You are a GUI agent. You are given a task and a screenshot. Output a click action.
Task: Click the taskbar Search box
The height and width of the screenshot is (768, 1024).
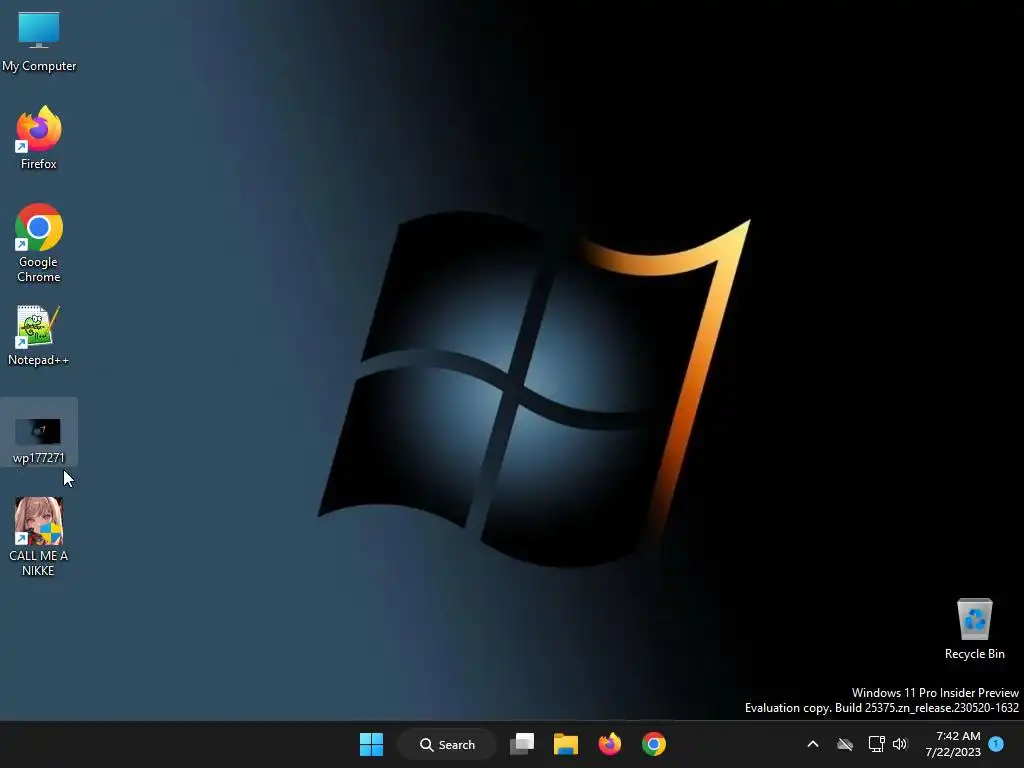pyautogui.click(x=447, y=744)
